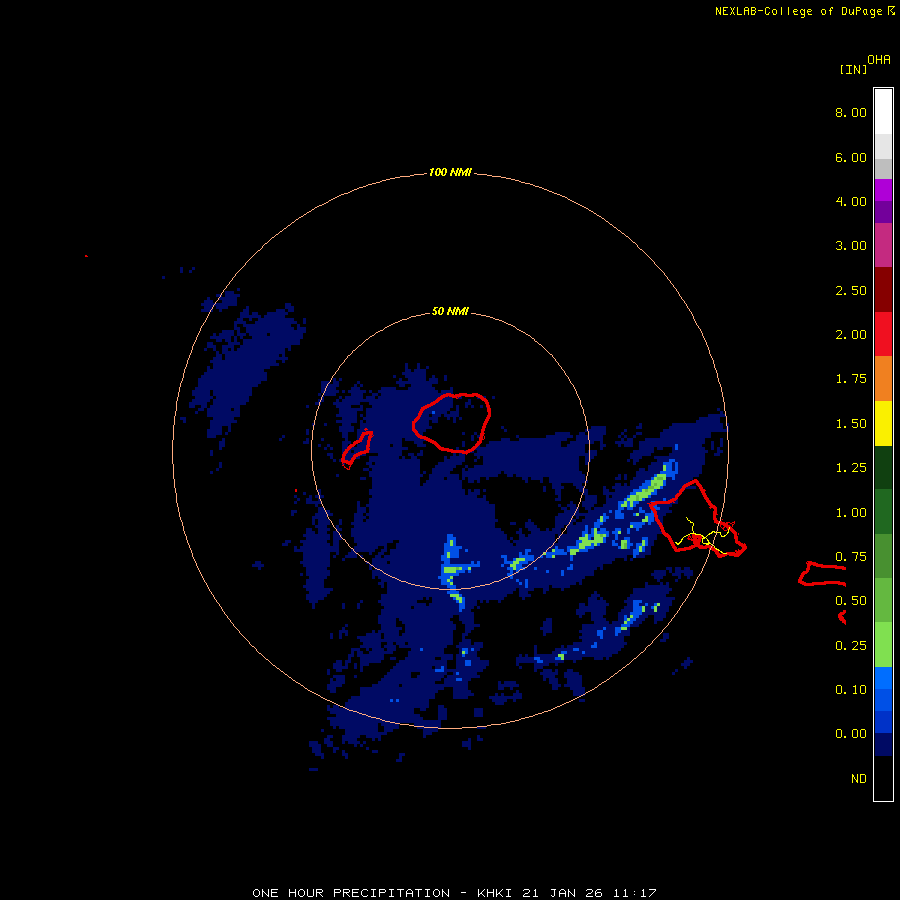
Task: Click the [IN] units label
Action: [853, 69]
